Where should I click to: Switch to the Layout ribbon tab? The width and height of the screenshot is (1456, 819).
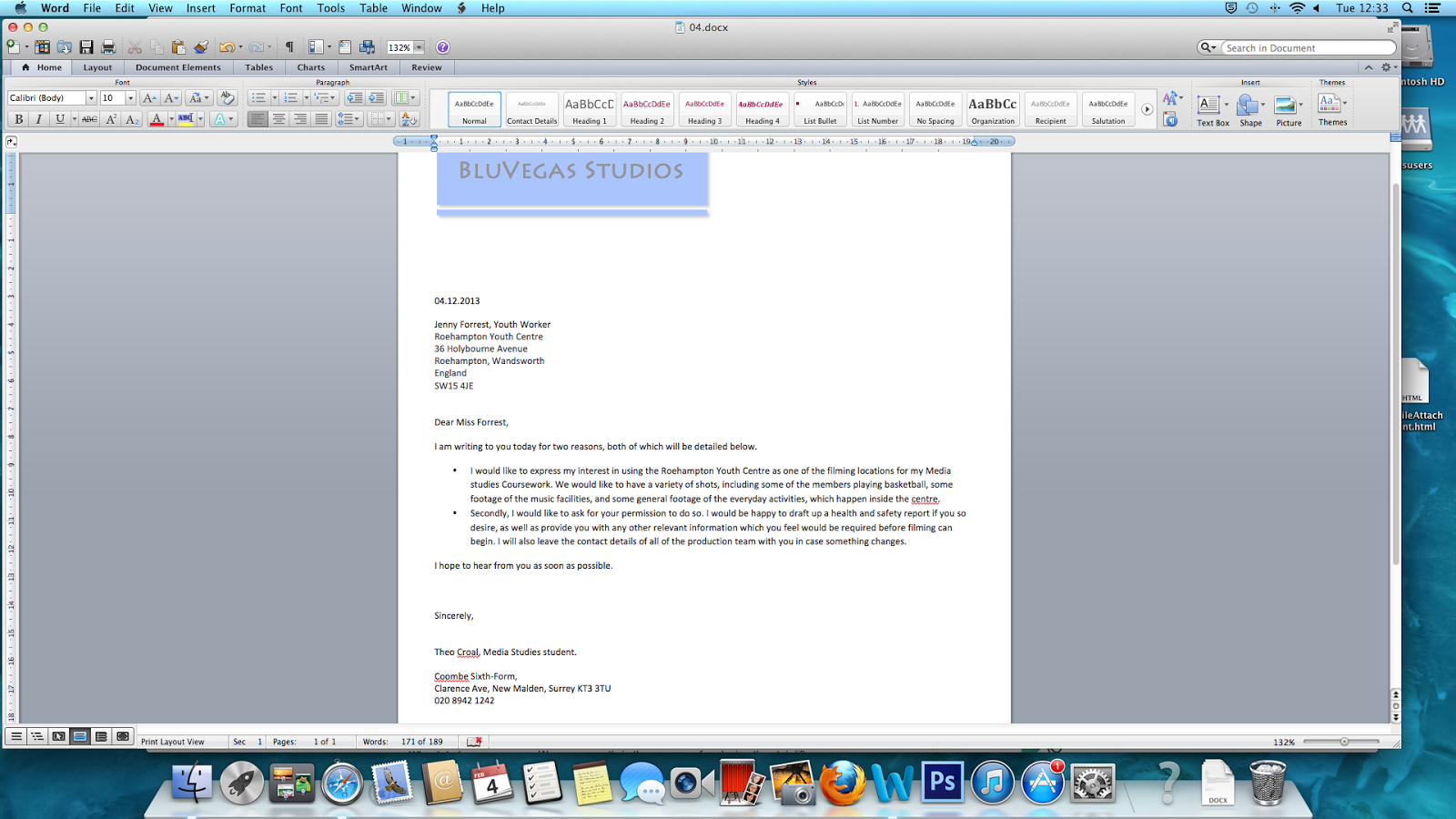(x=97, y=67)
